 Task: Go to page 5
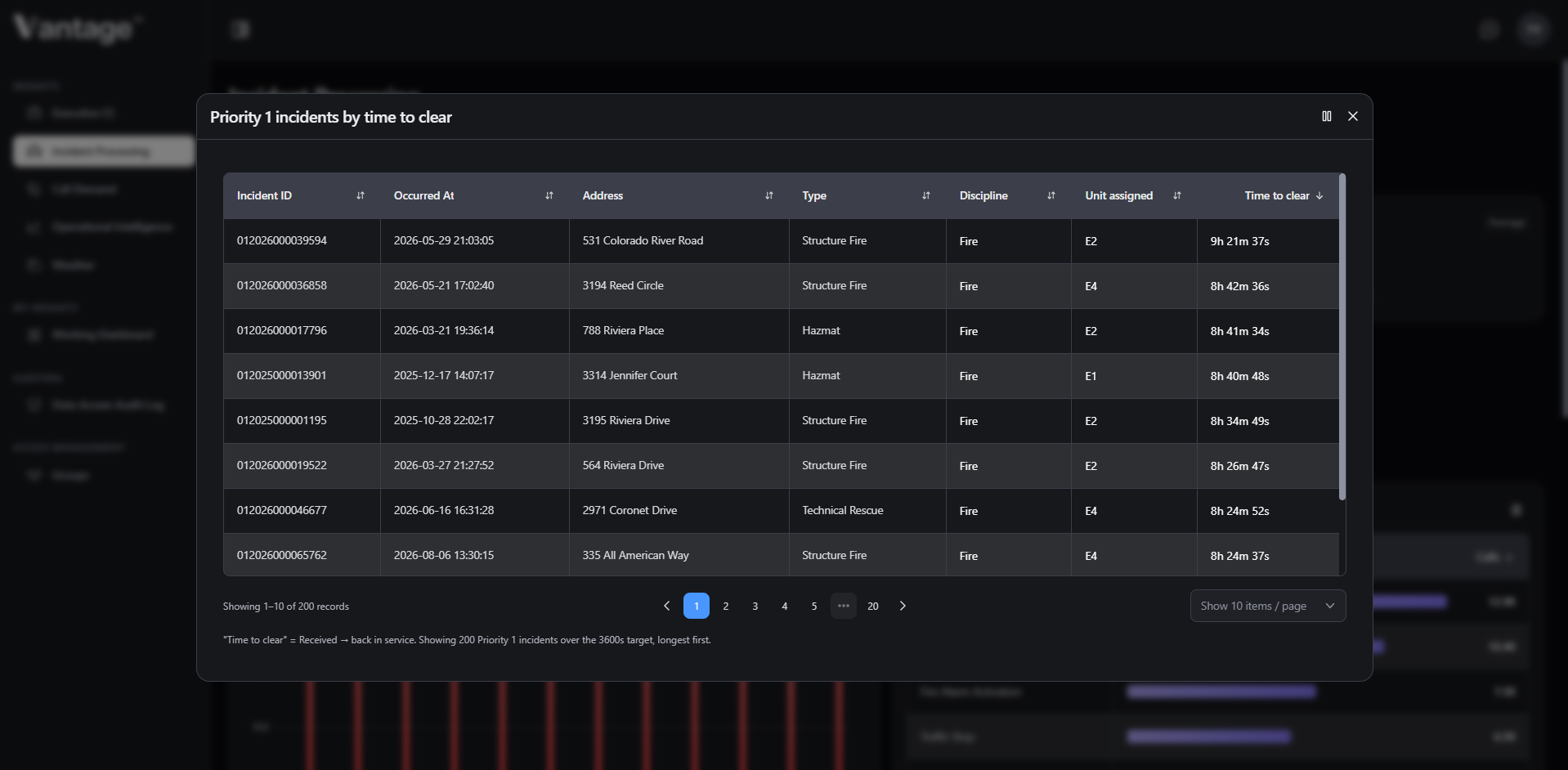tap(814, 606)
